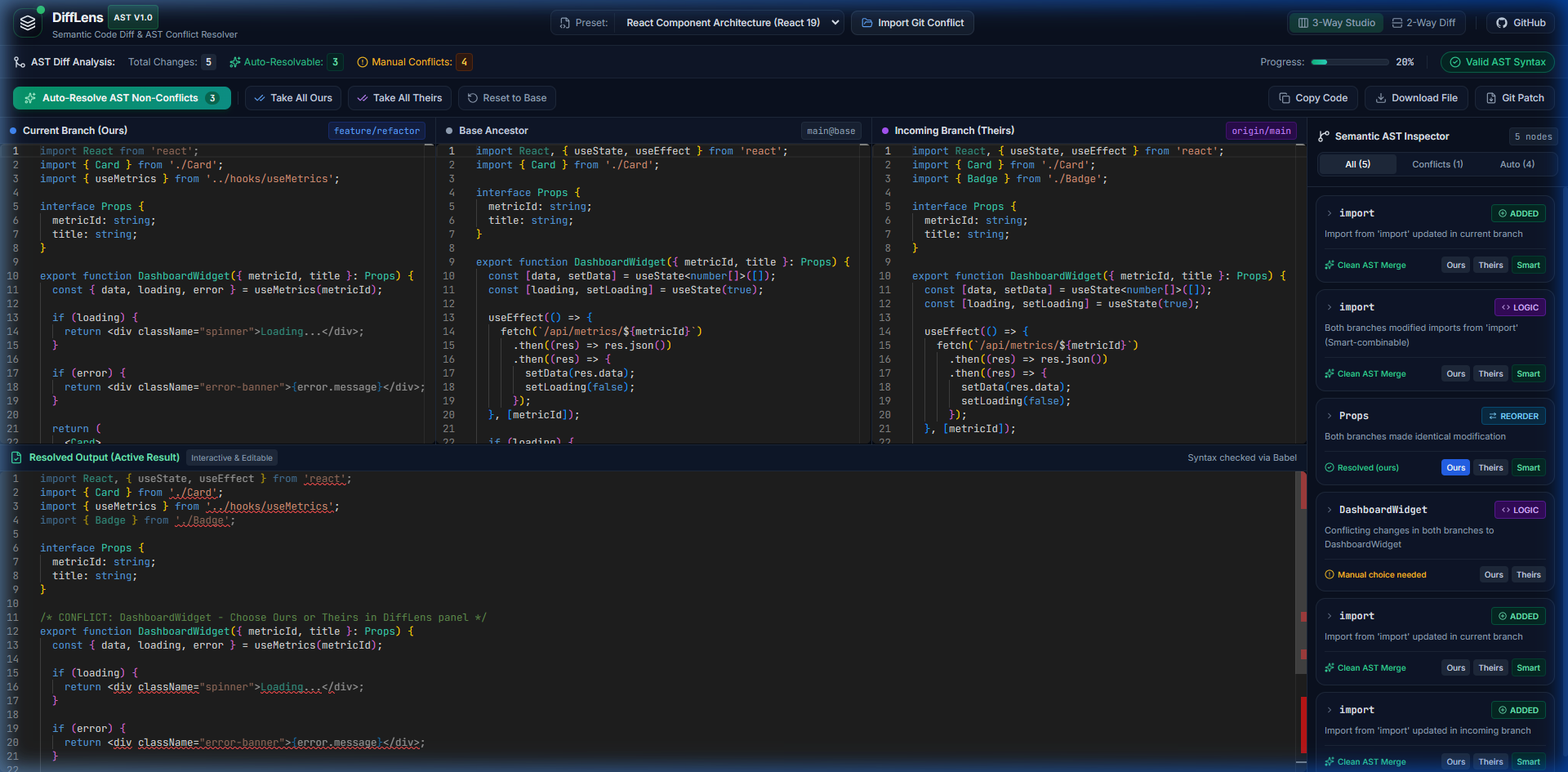This screenshot has width=1568, height=772.
Task: Click the feature/refactor branch tag
Action: click(x=376, y=131)
